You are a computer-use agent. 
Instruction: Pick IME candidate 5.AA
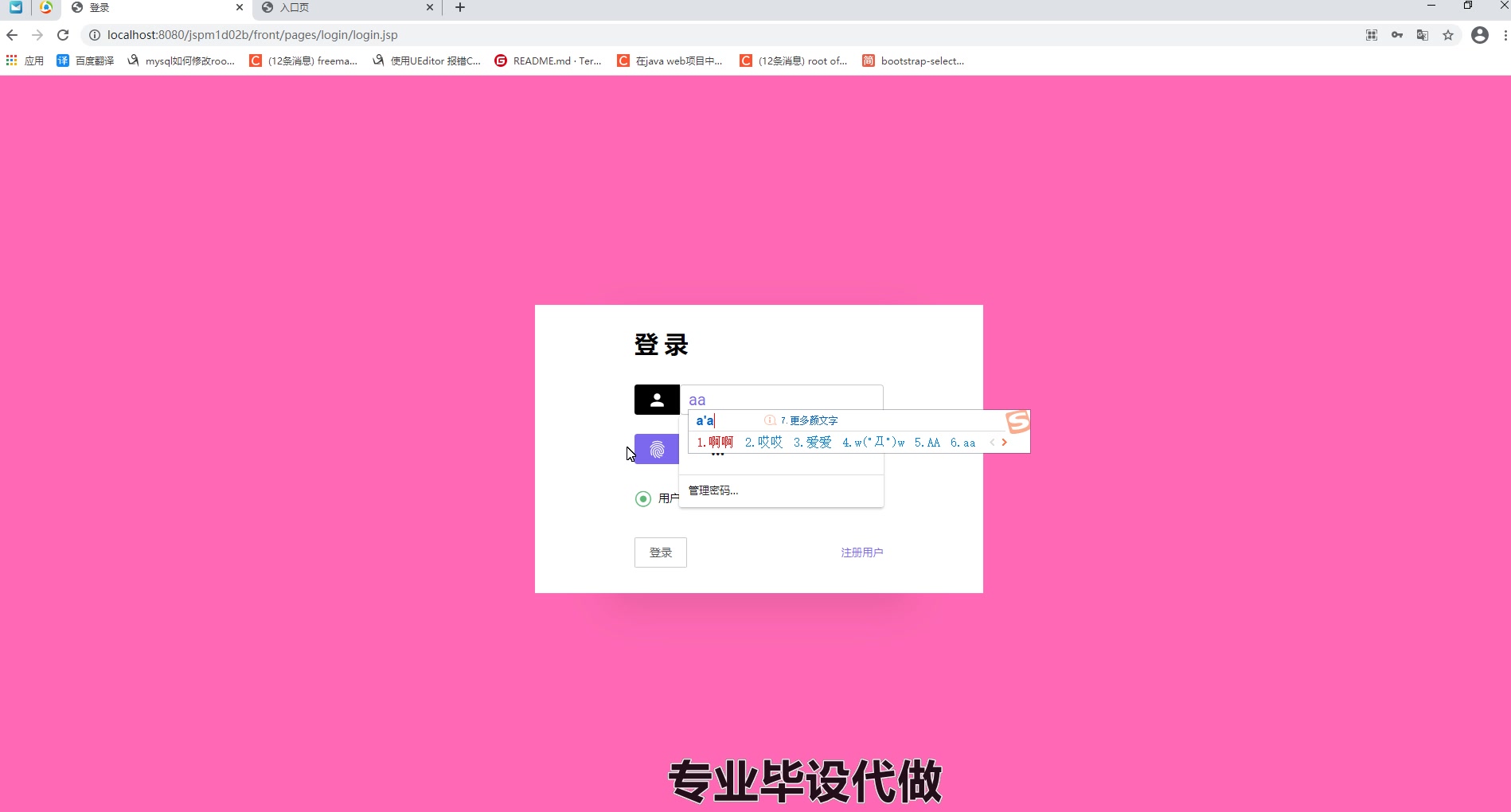tap(927, 442)
